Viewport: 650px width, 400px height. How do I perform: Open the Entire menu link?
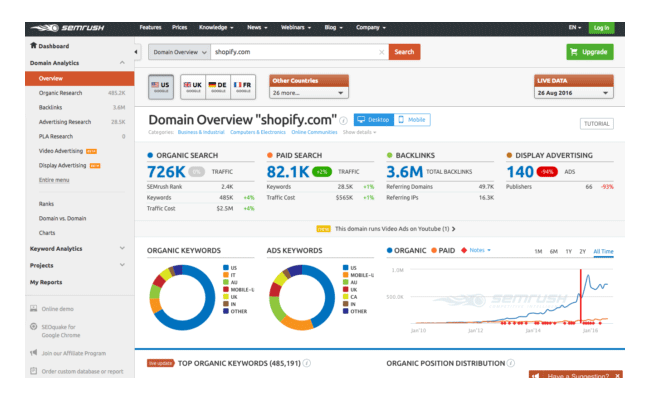(x=54, y=180)
